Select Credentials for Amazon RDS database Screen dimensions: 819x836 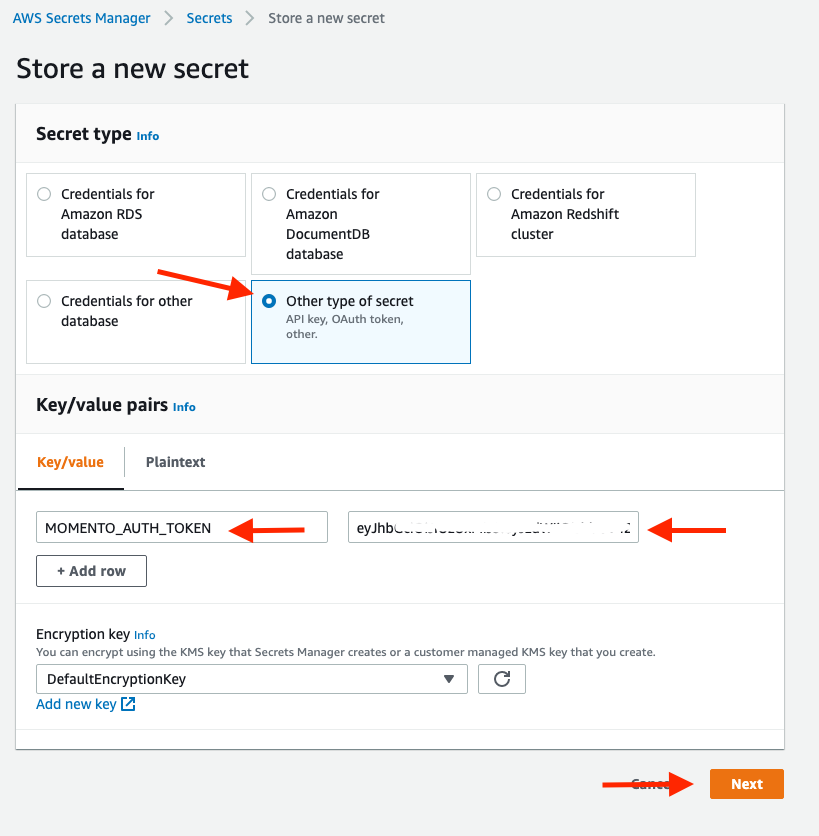(x=44, y=194)
